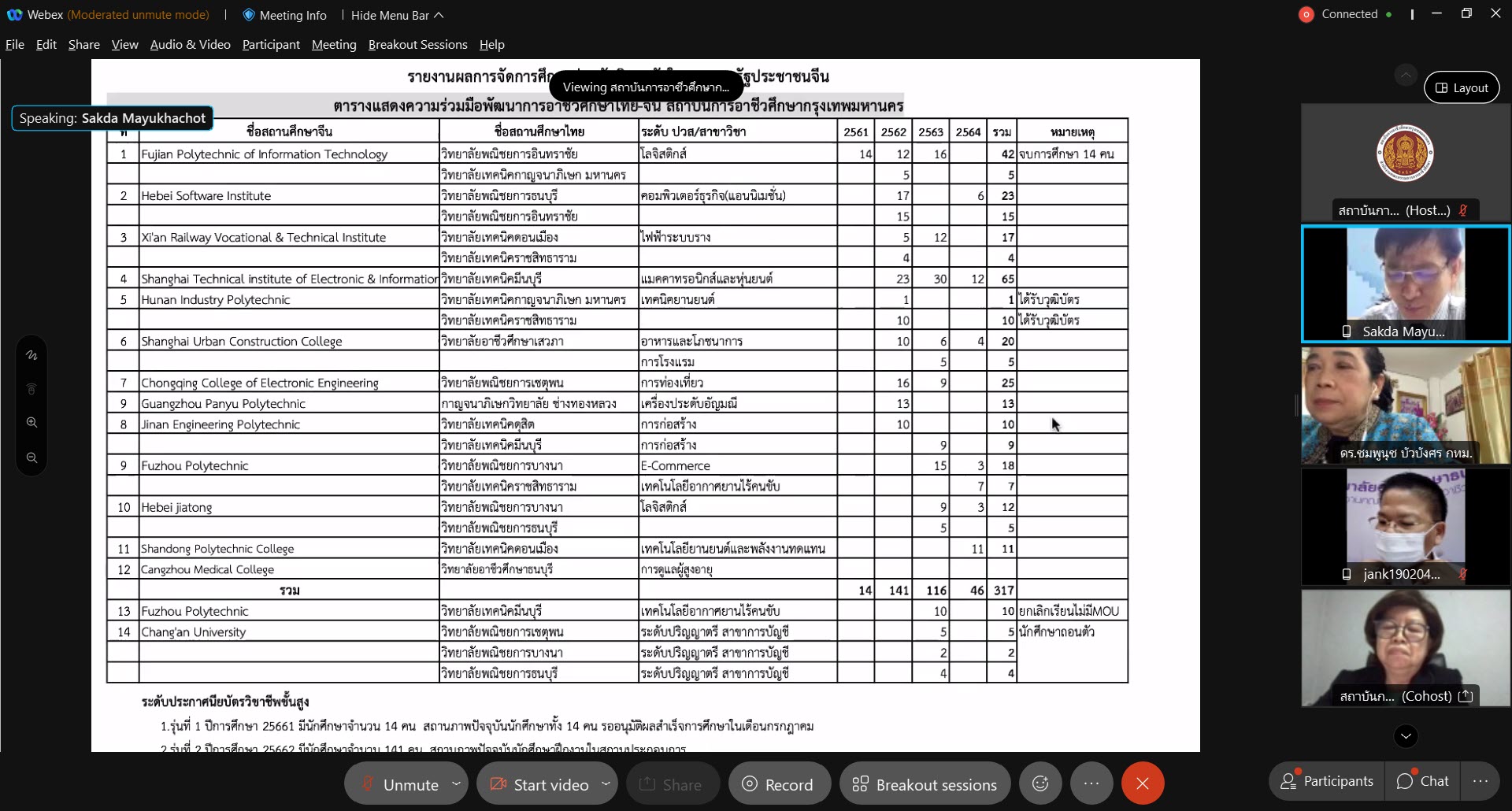
Task: Open the Chat panel
Action: tap(1423, 781)
